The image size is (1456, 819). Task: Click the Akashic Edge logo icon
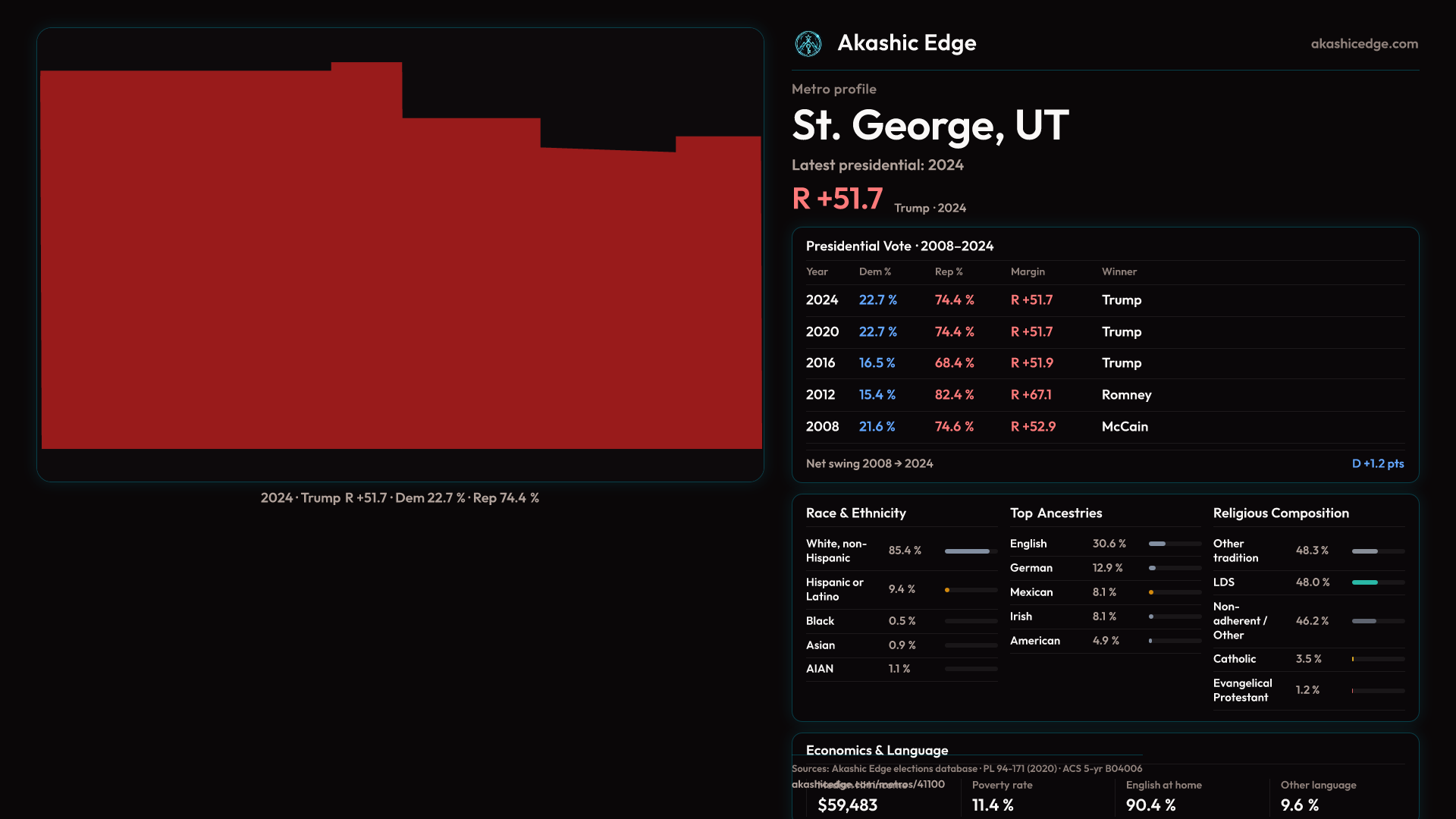tap(808, 44)
